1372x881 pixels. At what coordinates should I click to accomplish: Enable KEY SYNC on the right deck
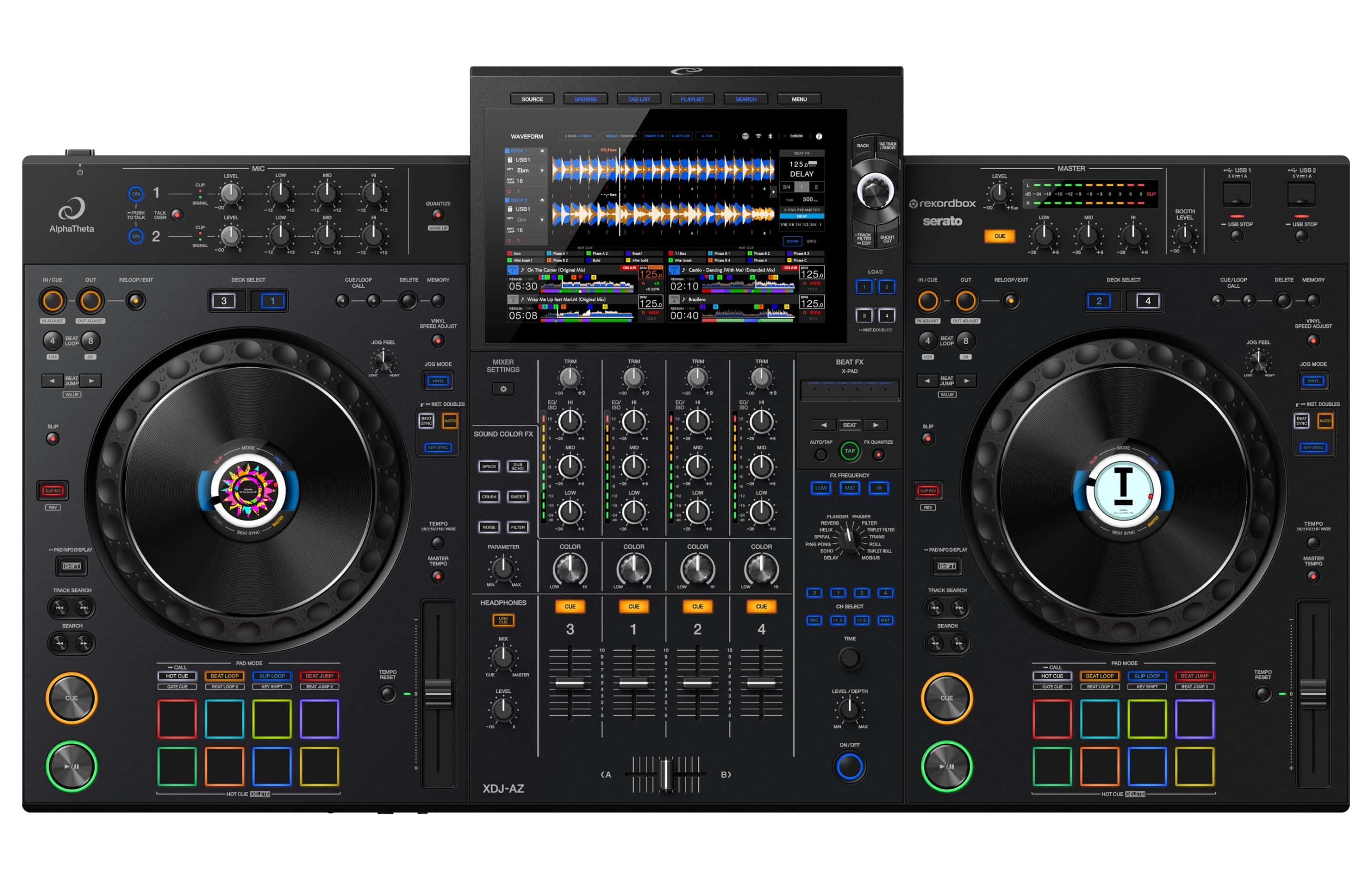[1313, 447]
